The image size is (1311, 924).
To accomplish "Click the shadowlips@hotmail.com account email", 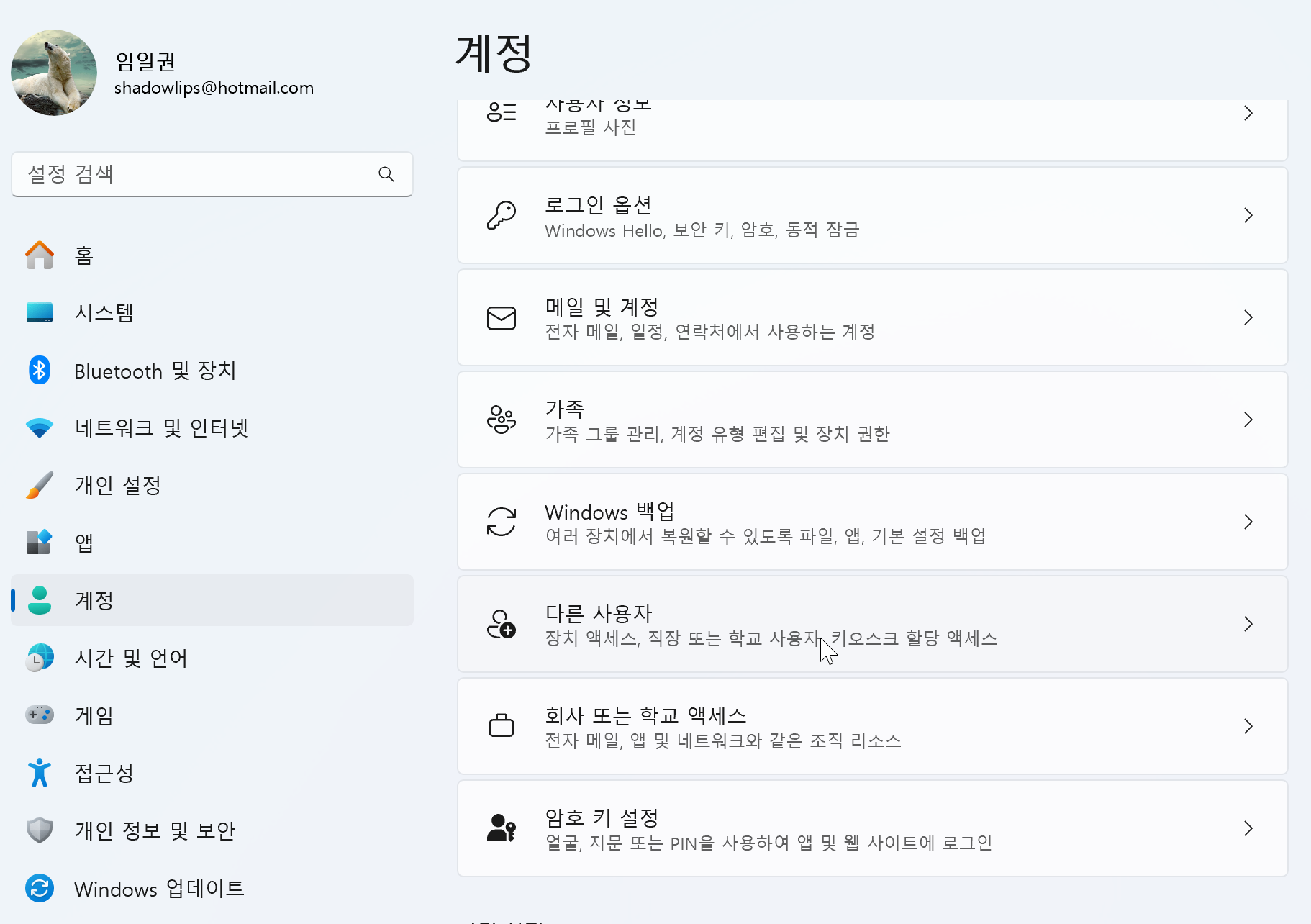I will pyautogui.click(x=214, y=88).
